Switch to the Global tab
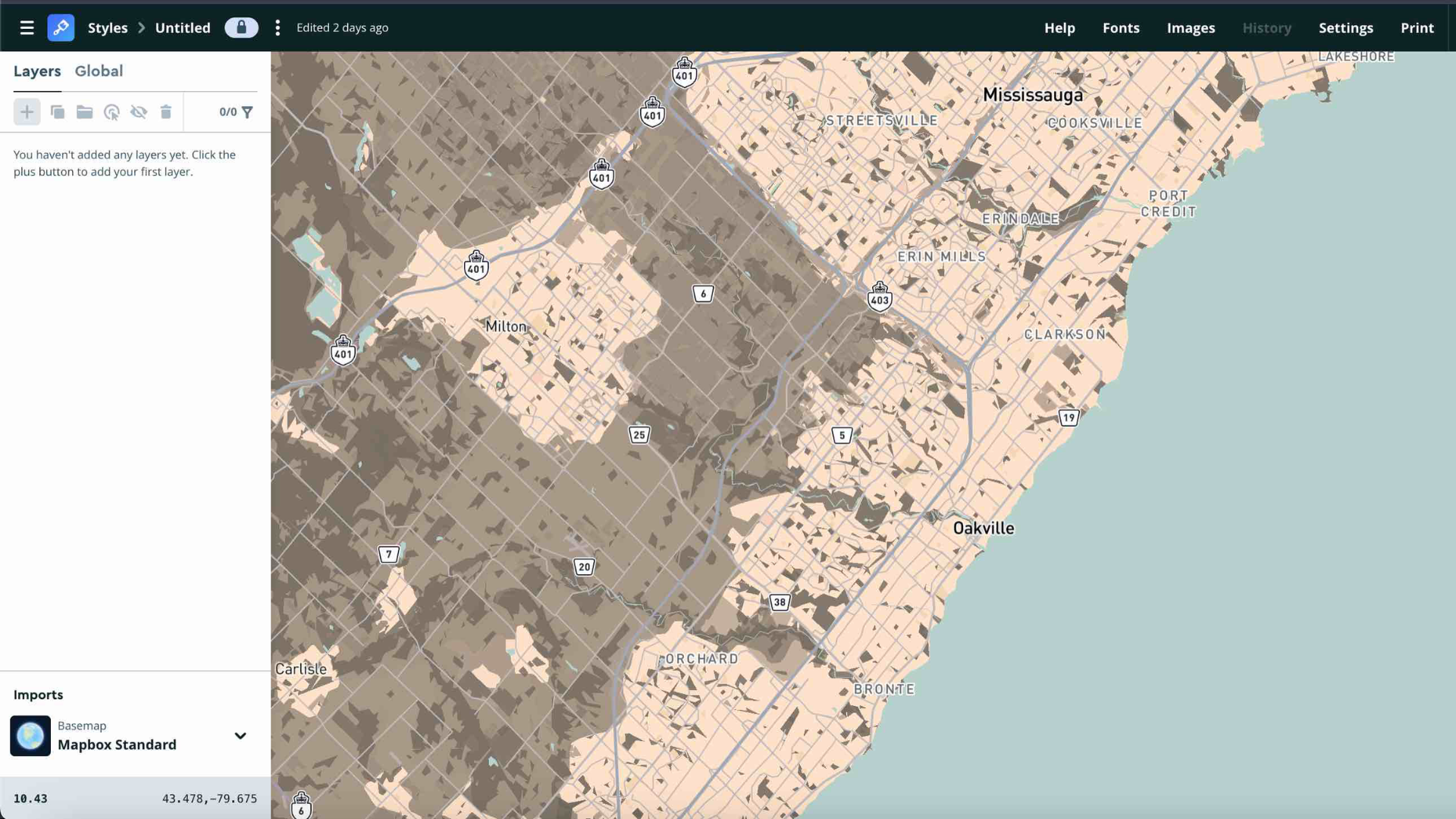Screen dimensions: 1456x819 (99, 71)
